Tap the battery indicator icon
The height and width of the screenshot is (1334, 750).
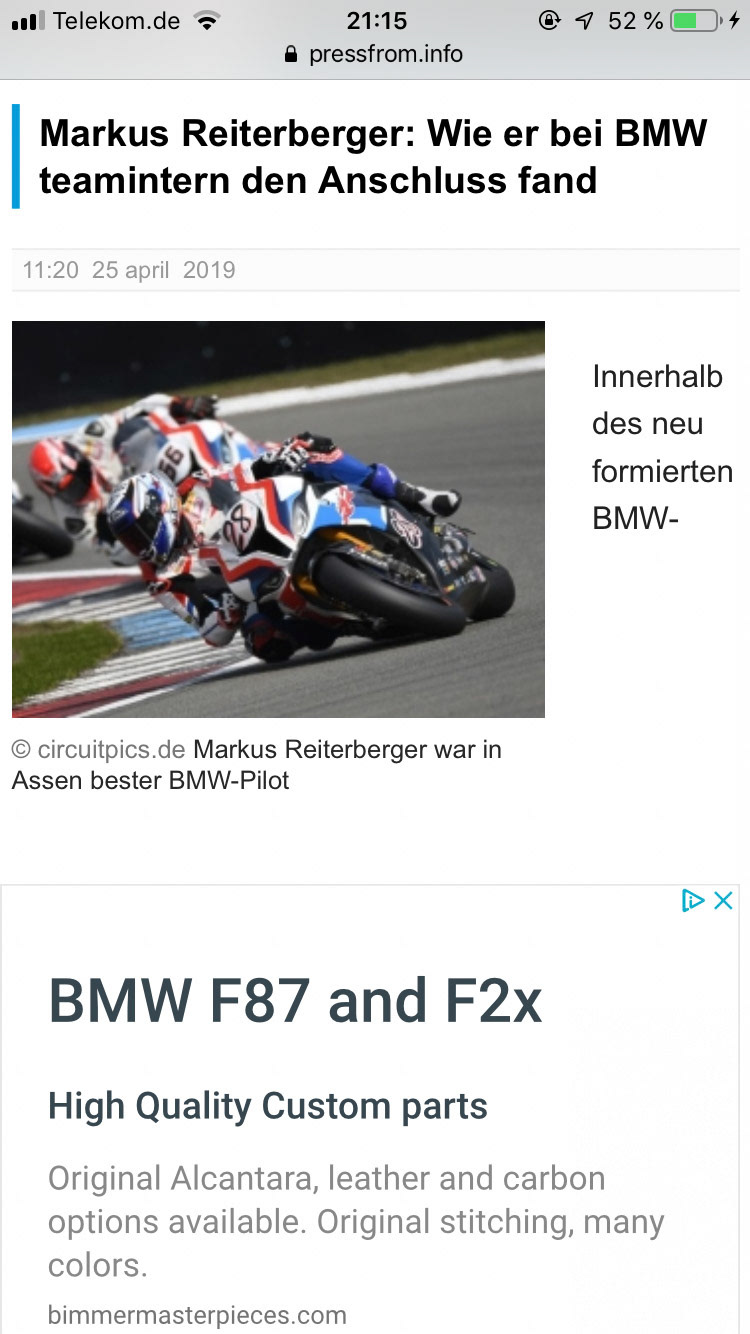(696, 21)
